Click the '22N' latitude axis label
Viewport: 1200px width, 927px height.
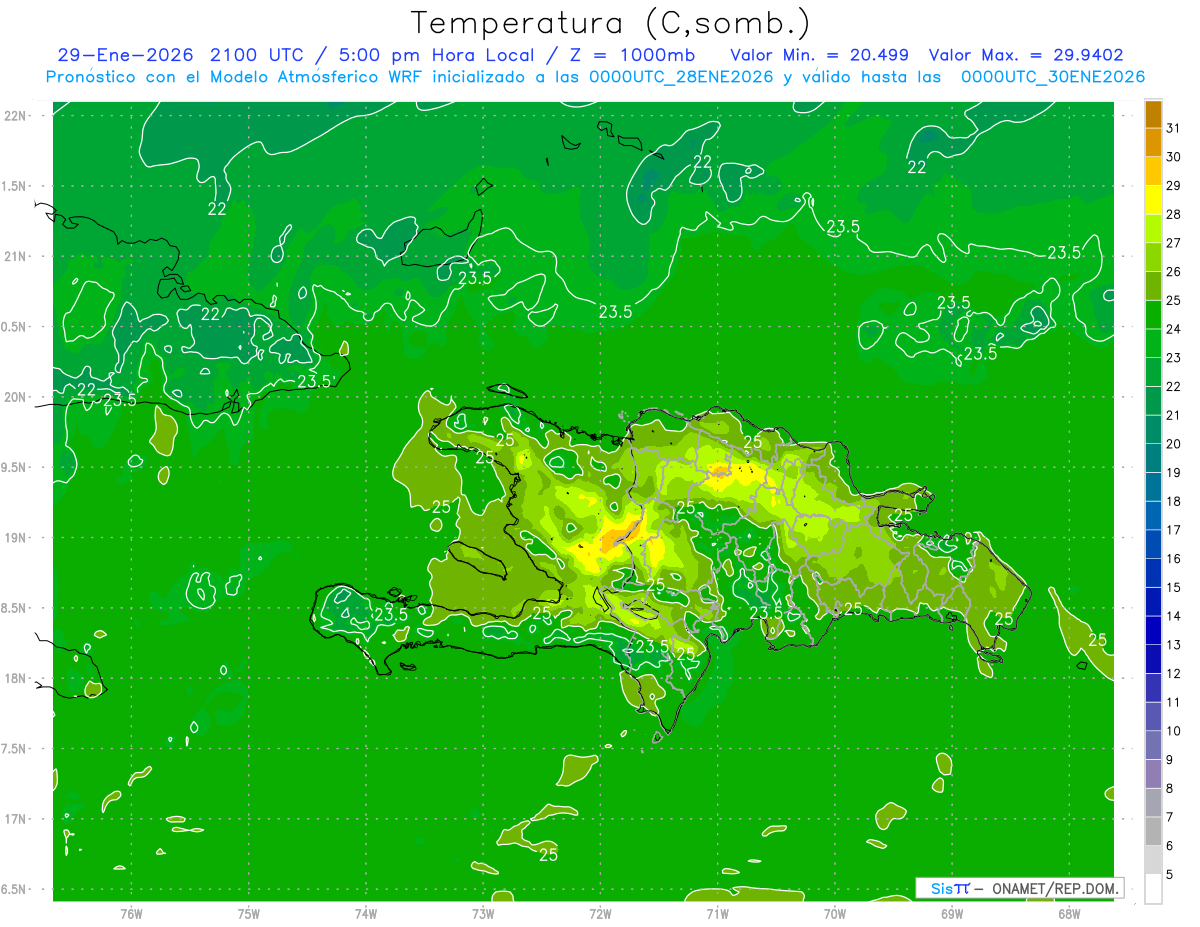point(16,116)
